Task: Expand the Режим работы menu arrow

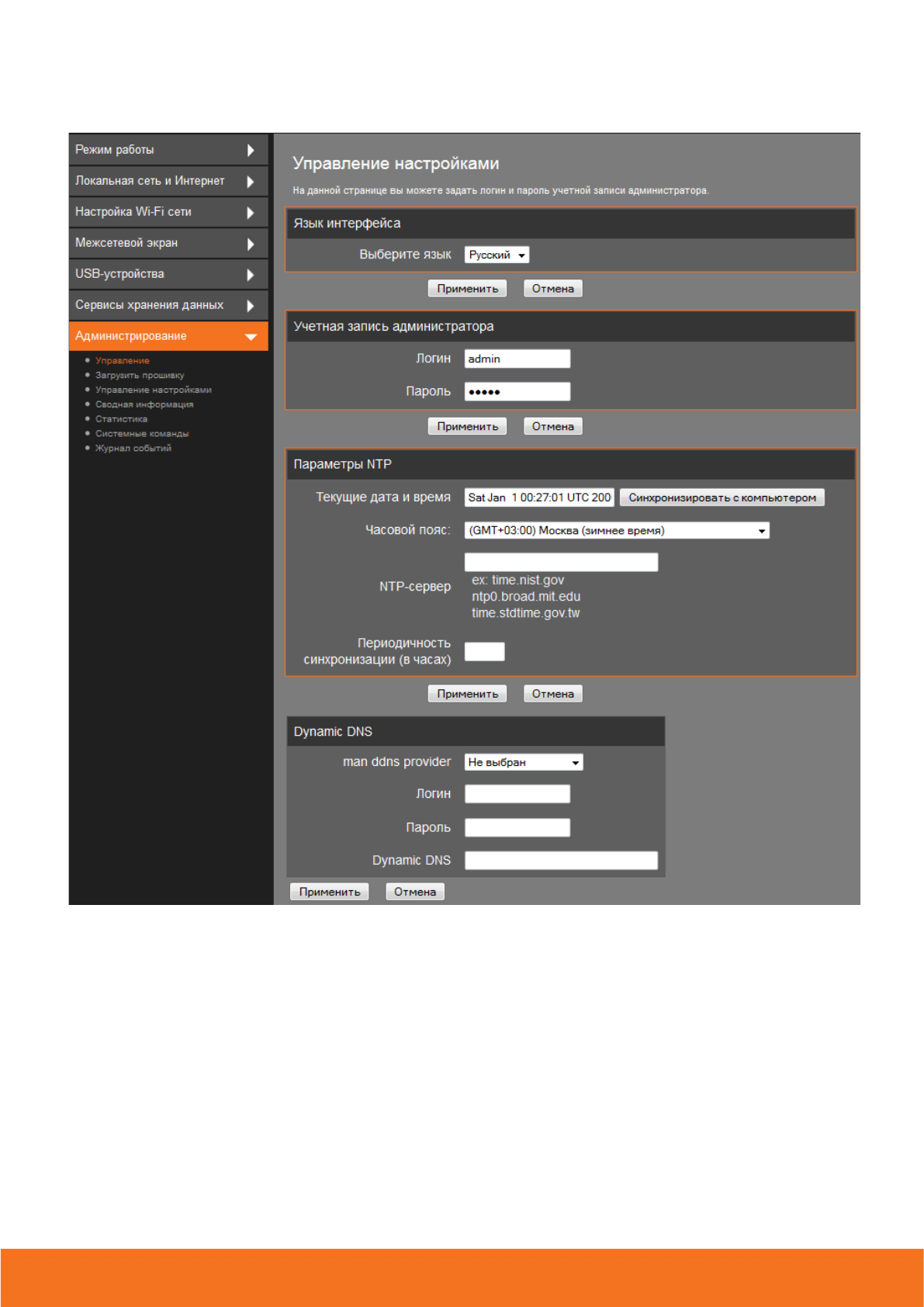Action: [x=250, y=150]
